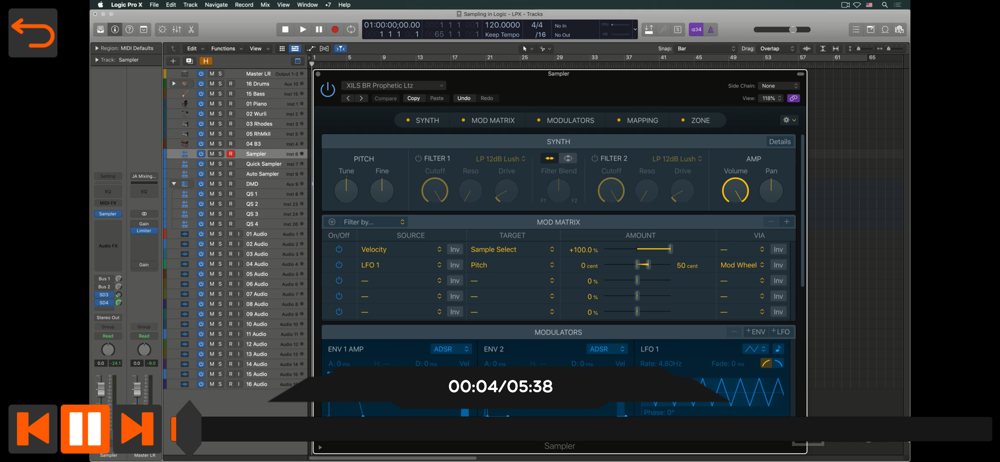This screenshot has width=1000, height=462.
Task: Click the red Record button
Action: [335, 29]
